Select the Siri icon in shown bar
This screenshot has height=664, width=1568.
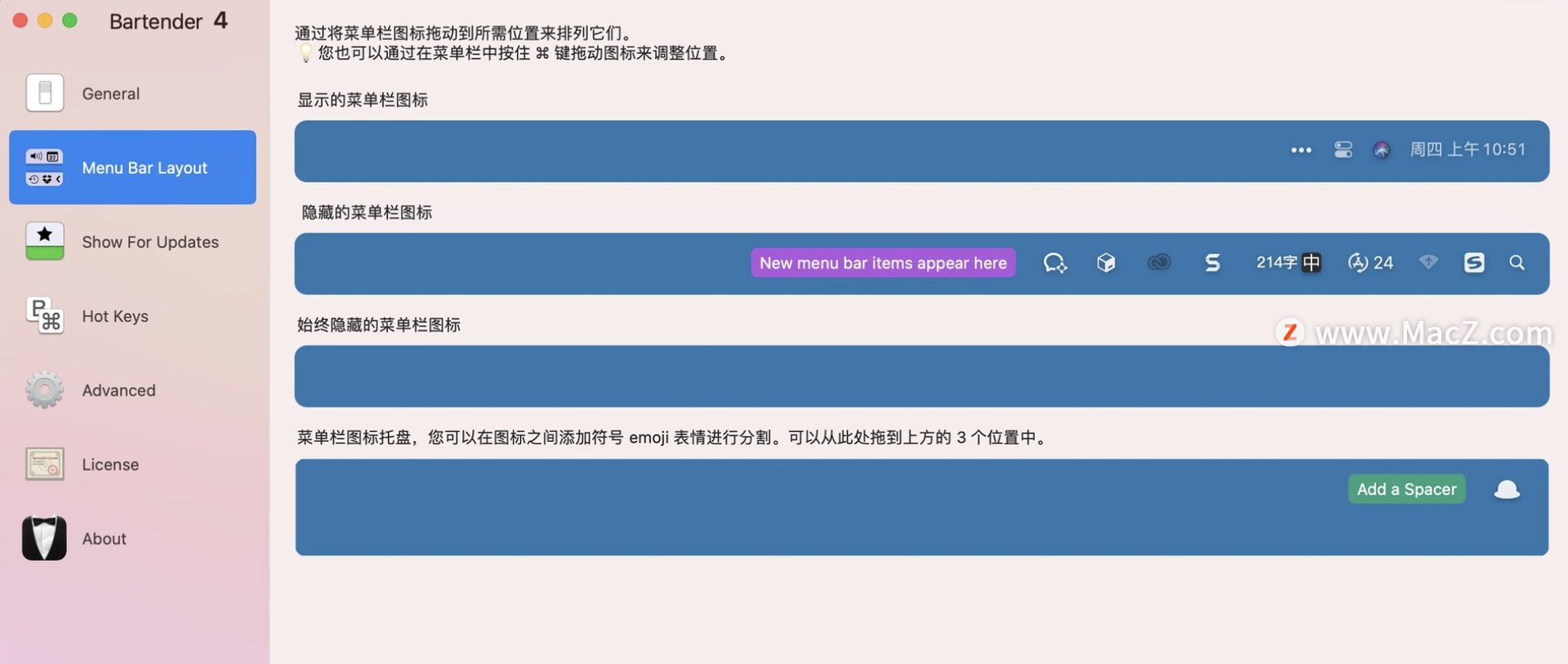click(x=1382, y=149)
